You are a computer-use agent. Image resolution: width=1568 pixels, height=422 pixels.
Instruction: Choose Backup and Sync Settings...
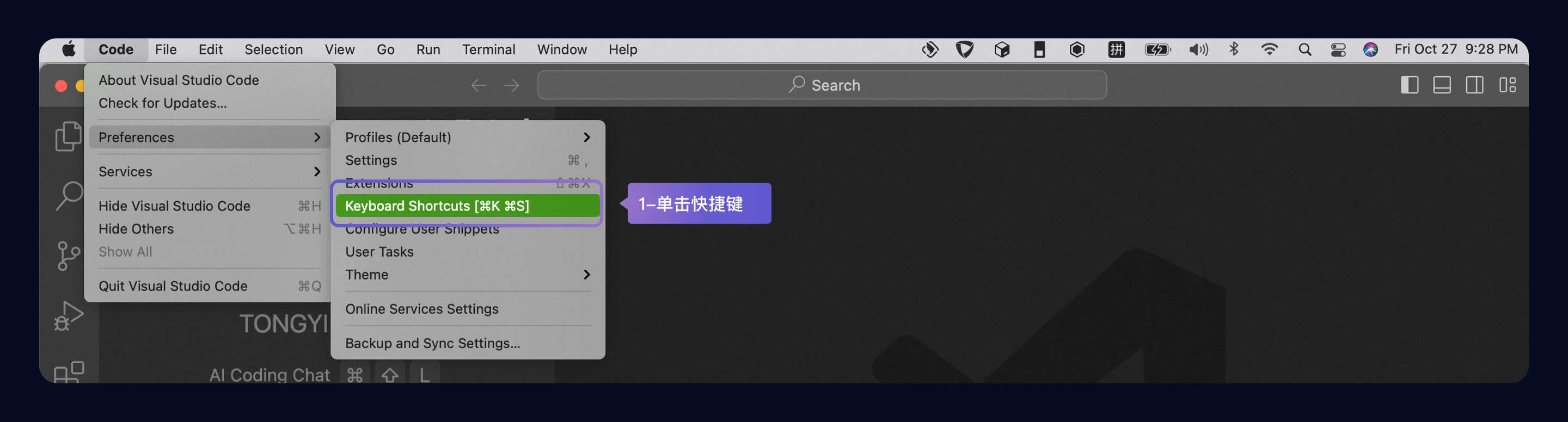[468, 344]
